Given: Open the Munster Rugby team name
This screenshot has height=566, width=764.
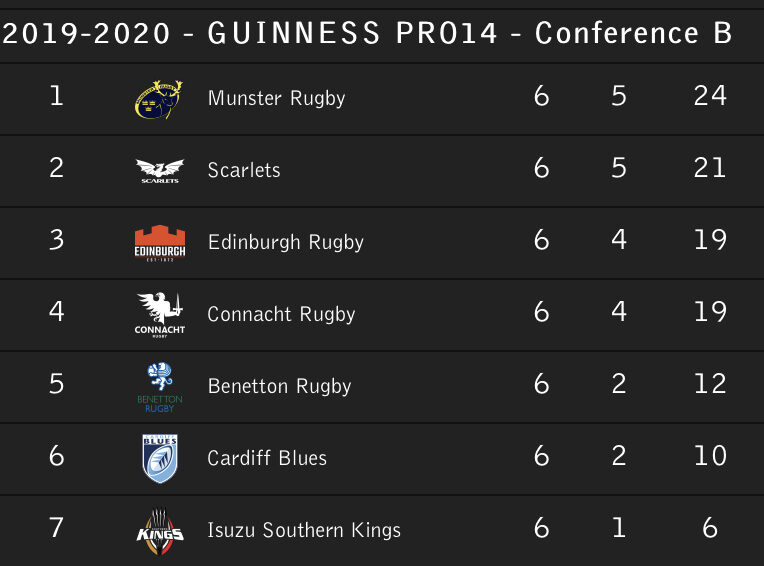Looking at the screenshot, I should [276, 98].
